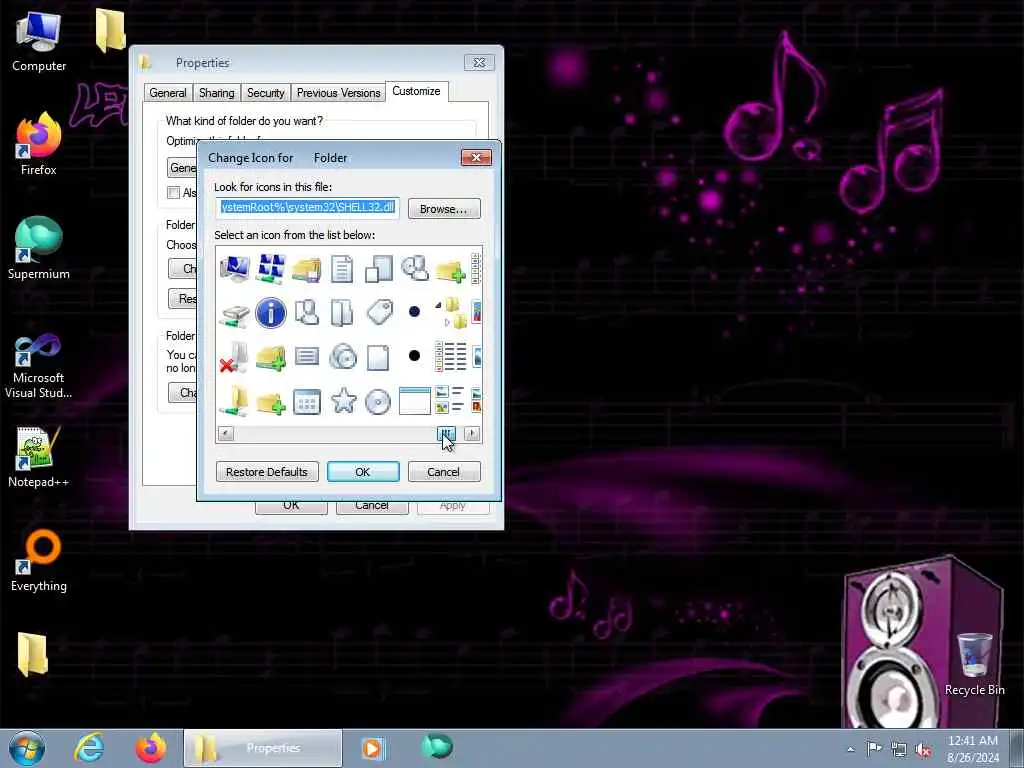Viewport: 1024px width, 768px height.
Task: Open the Previous Versions tab
Action: [338, 93]
